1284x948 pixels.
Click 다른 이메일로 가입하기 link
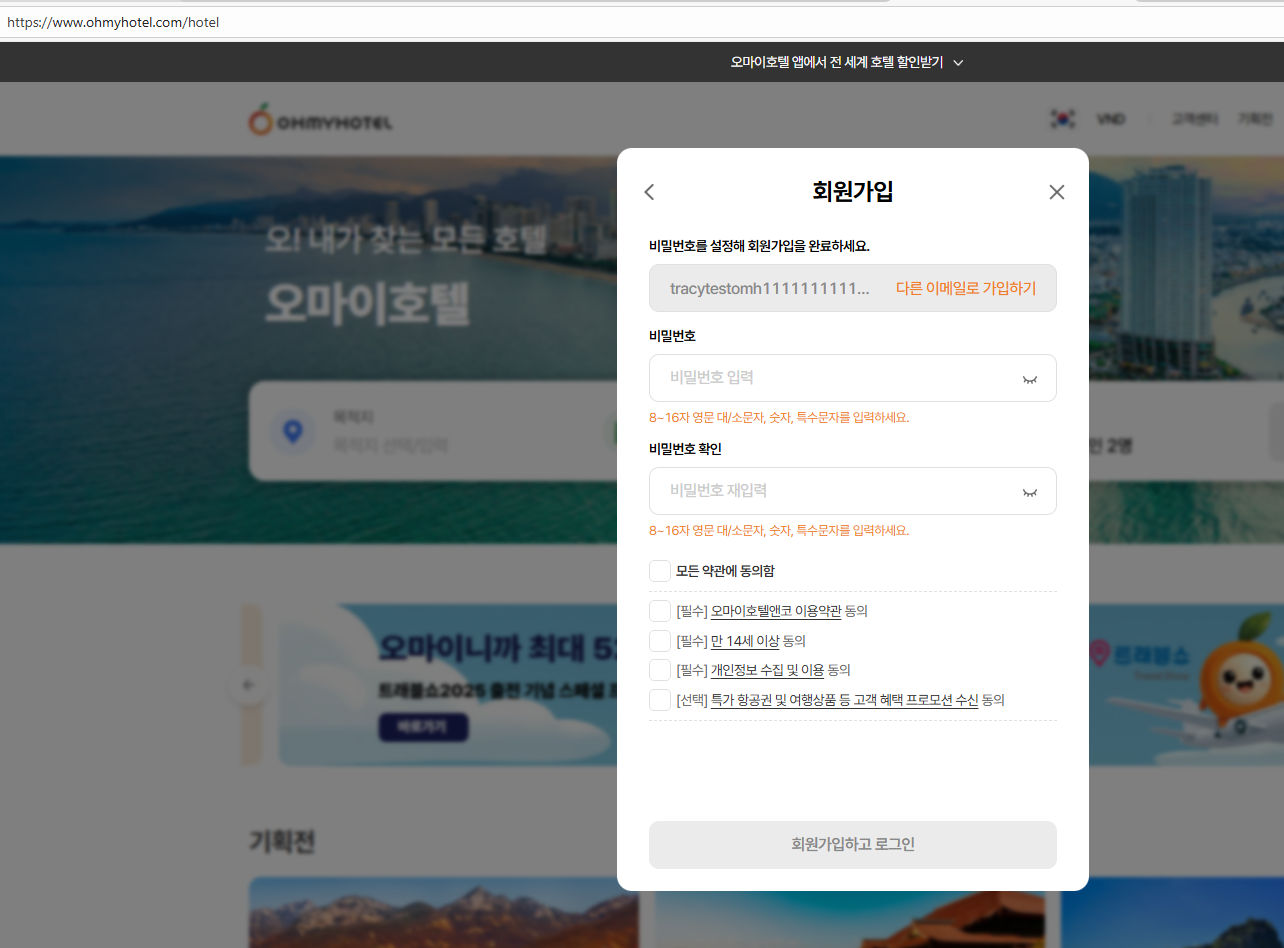coord(966,288)
